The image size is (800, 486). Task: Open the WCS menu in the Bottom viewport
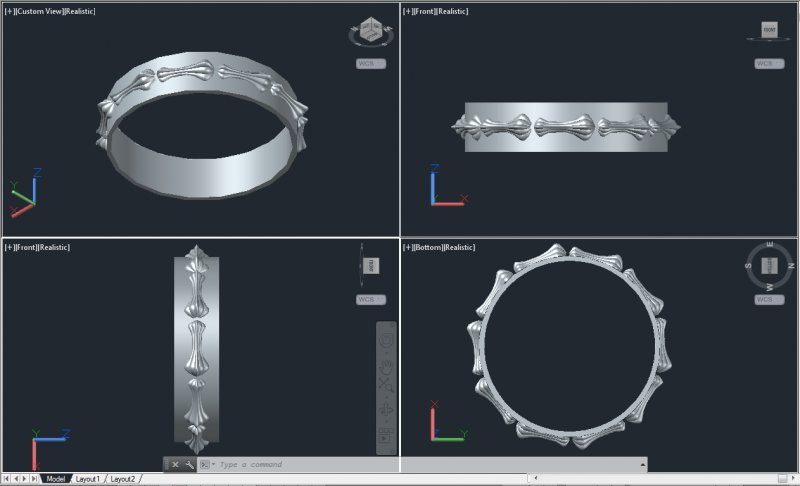pos(769,299)
